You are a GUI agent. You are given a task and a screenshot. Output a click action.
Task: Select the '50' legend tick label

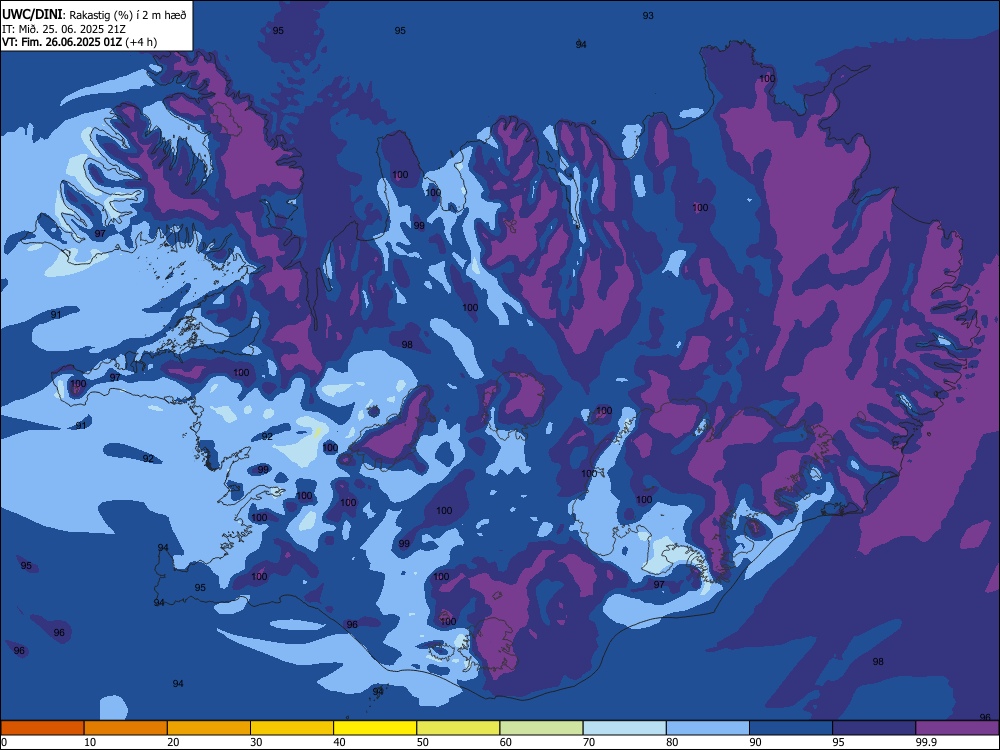pyautogui.click(x=422, y=742)
